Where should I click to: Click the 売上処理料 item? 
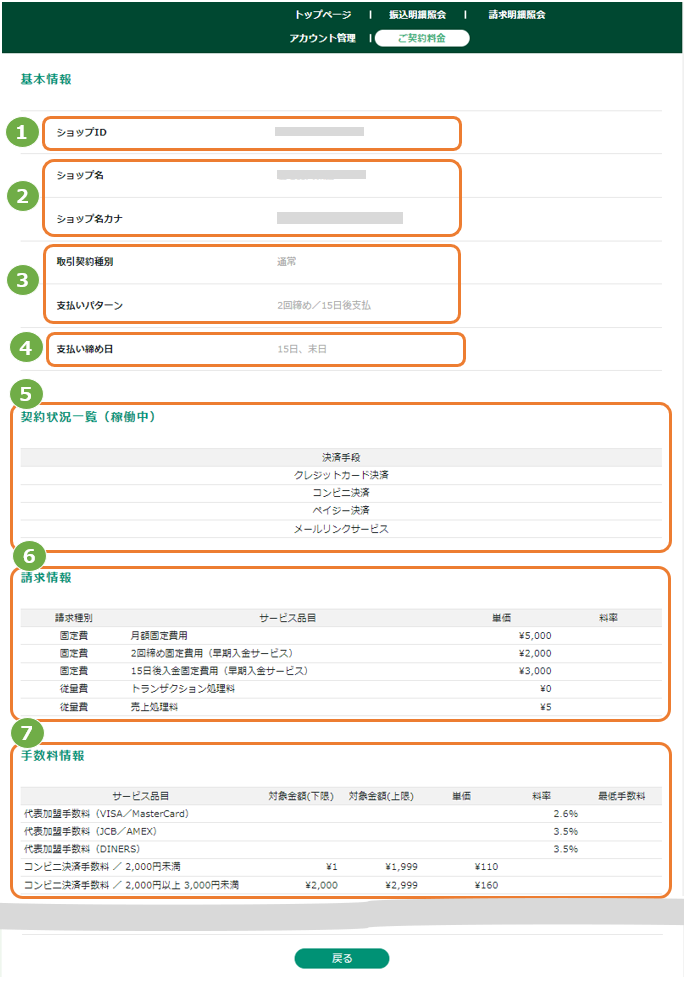click(x=154, y=707)
